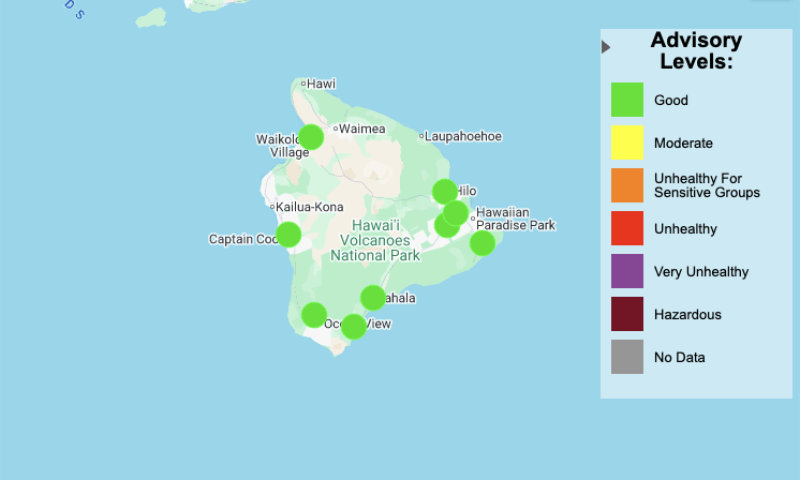Image resolution: width=800 pixels, height=480 pixels.
Task: Click the Hawaiian Paradise Park label
Action: click(515, 218)
